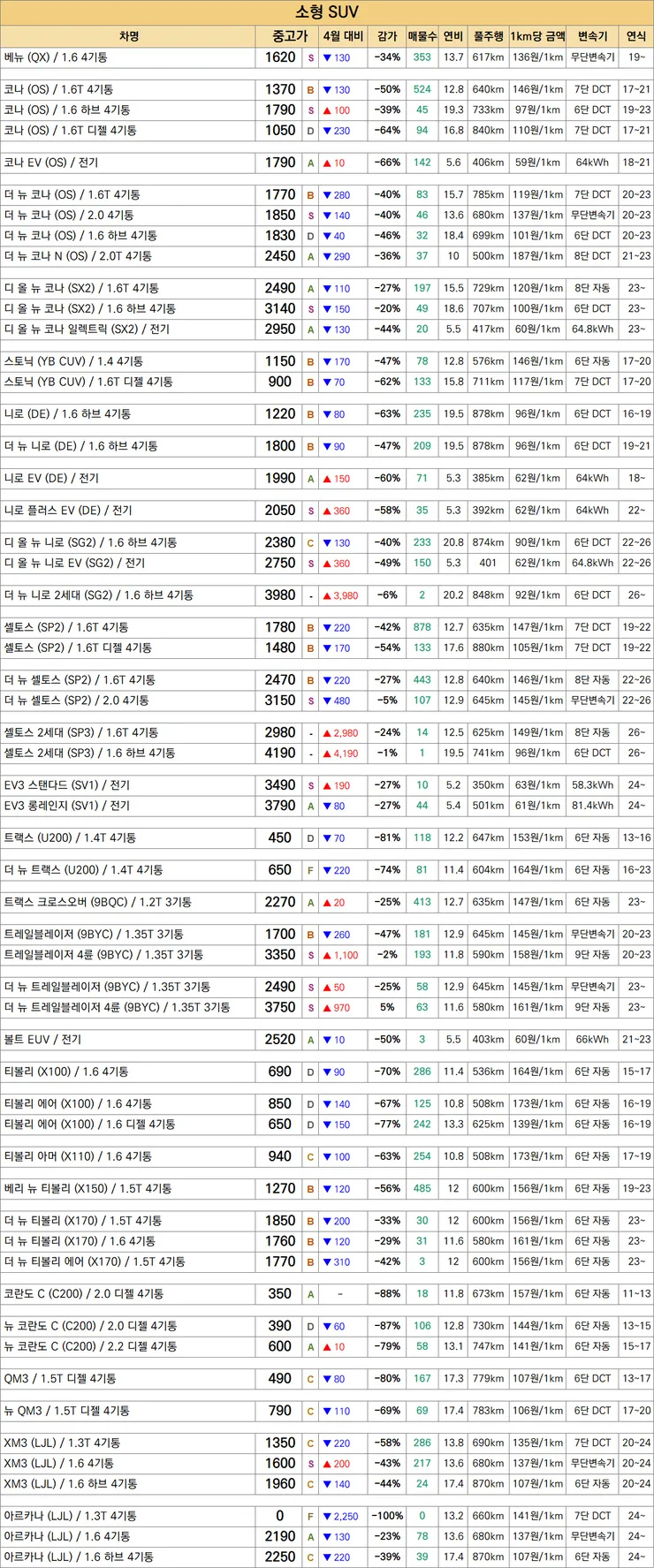This screenshot has width=654, height=1568.
Task: Click 'XM3 (LJL) / 1.6 하브 4기통'
Action: click(71, 1484)
